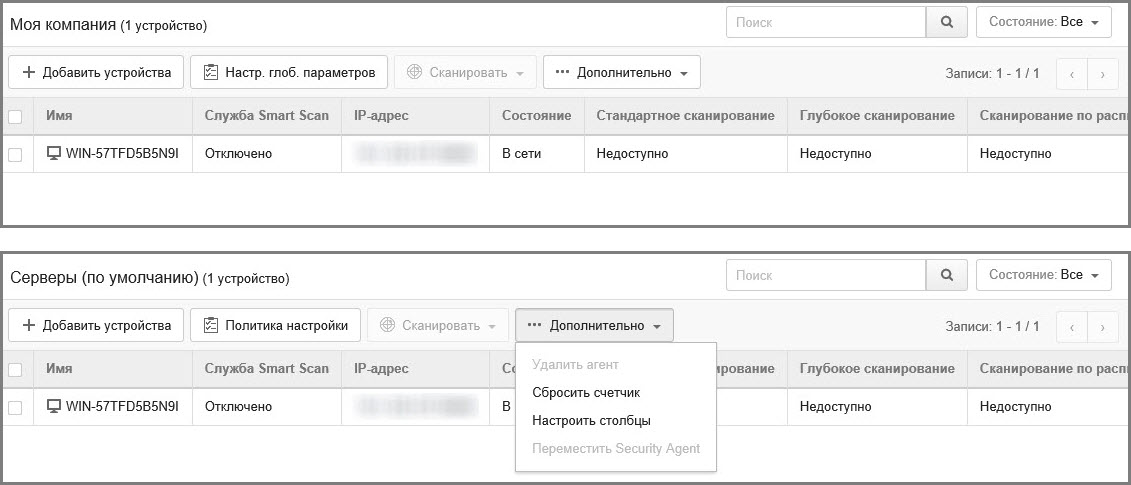
Task: Choose Настроить столбцы menu item
Action: tap(591, 421)
